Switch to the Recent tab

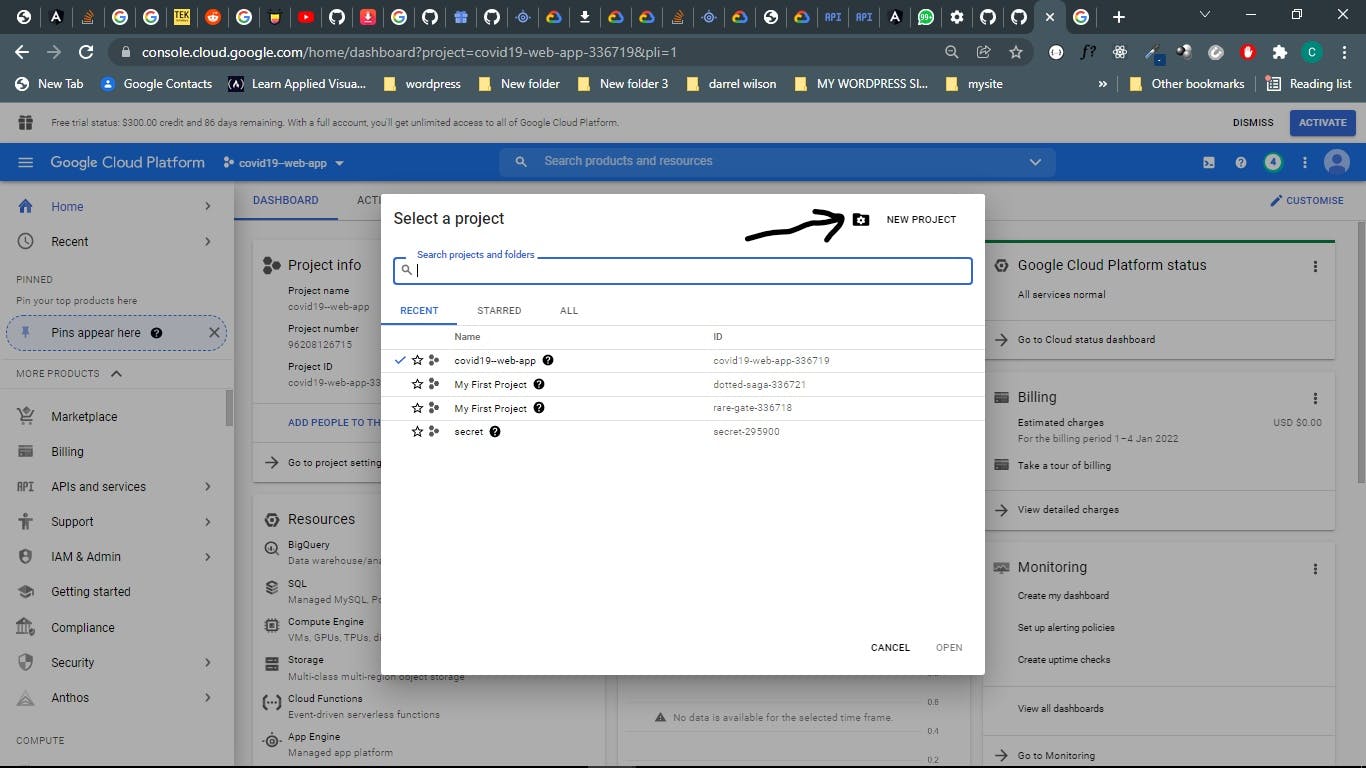click(419, 310)
